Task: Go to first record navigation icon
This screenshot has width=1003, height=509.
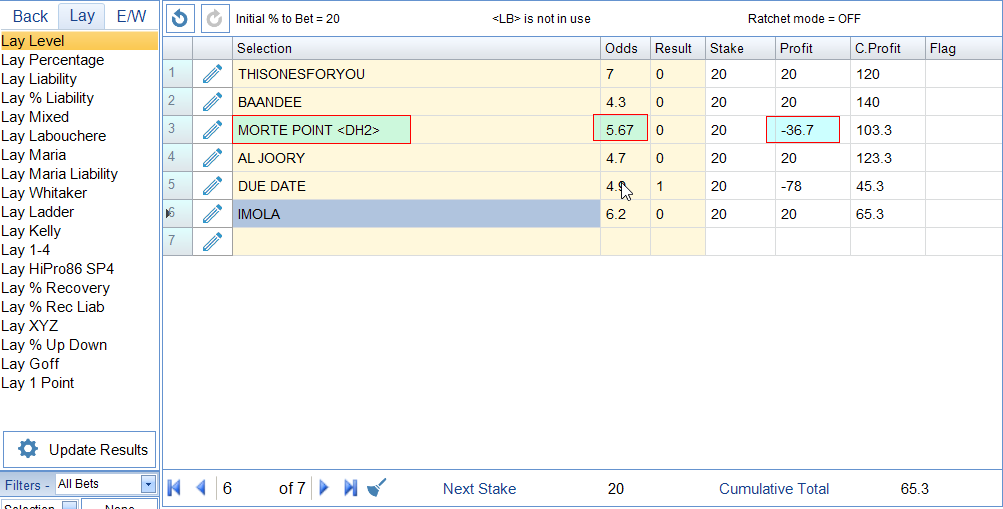Action: [175, 488]
